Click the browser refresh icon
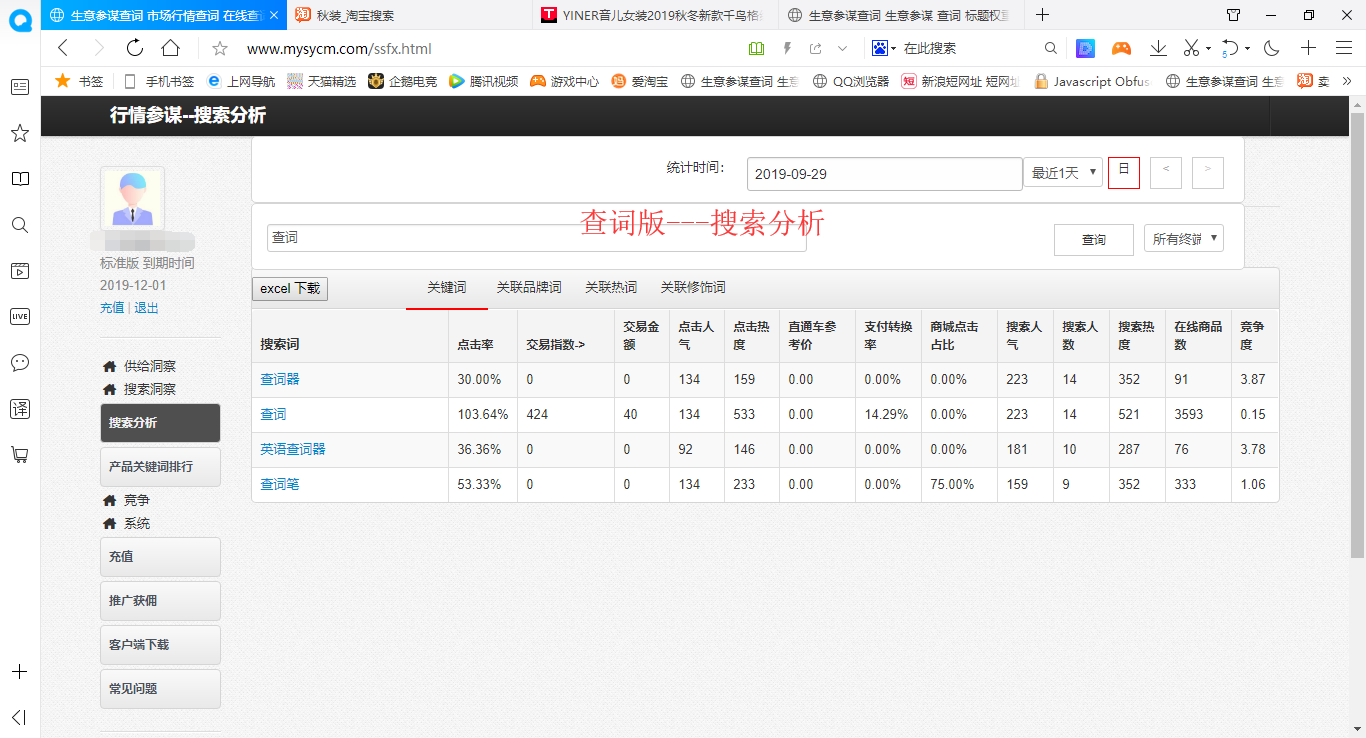 coord(135,48)
